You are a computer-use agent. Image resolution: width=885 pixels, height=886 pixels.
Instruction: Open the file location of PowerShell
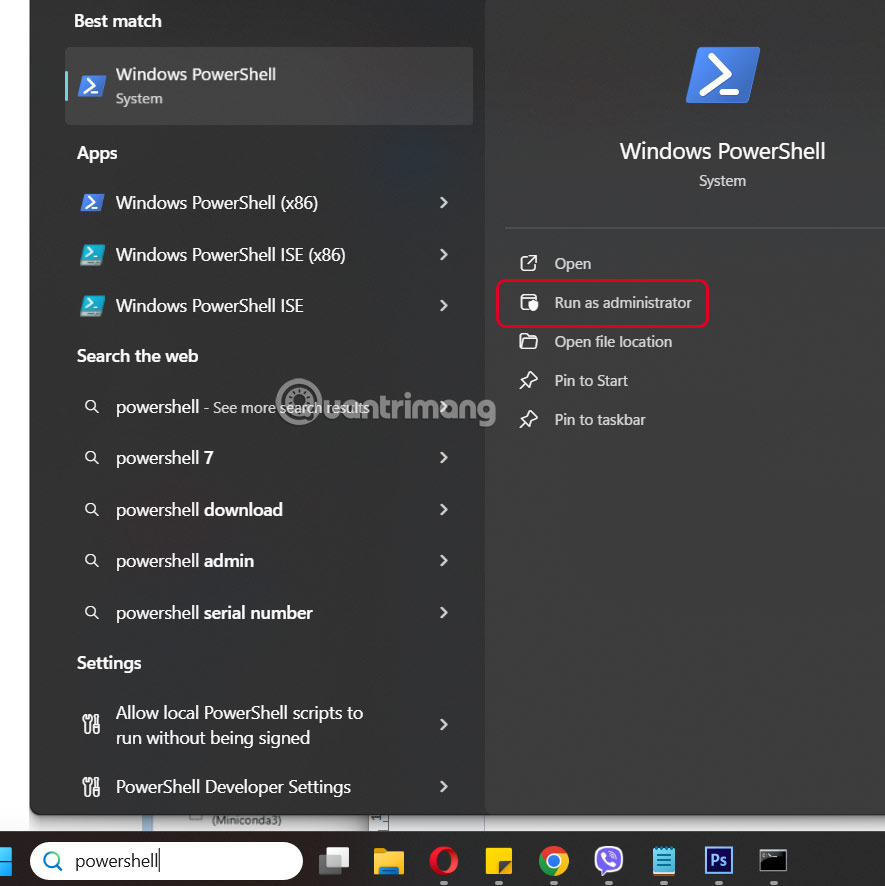pos(610,341)
